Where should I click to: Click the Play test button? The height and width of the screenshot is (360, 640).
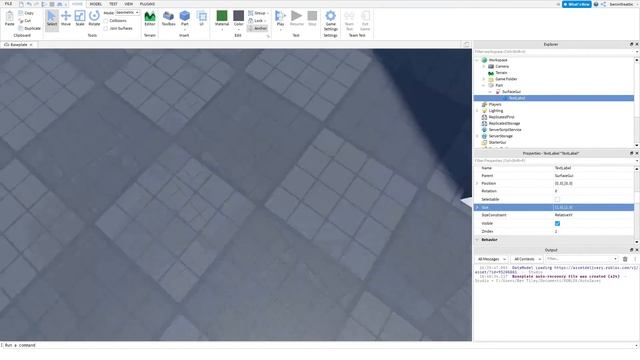coord(280,19)
